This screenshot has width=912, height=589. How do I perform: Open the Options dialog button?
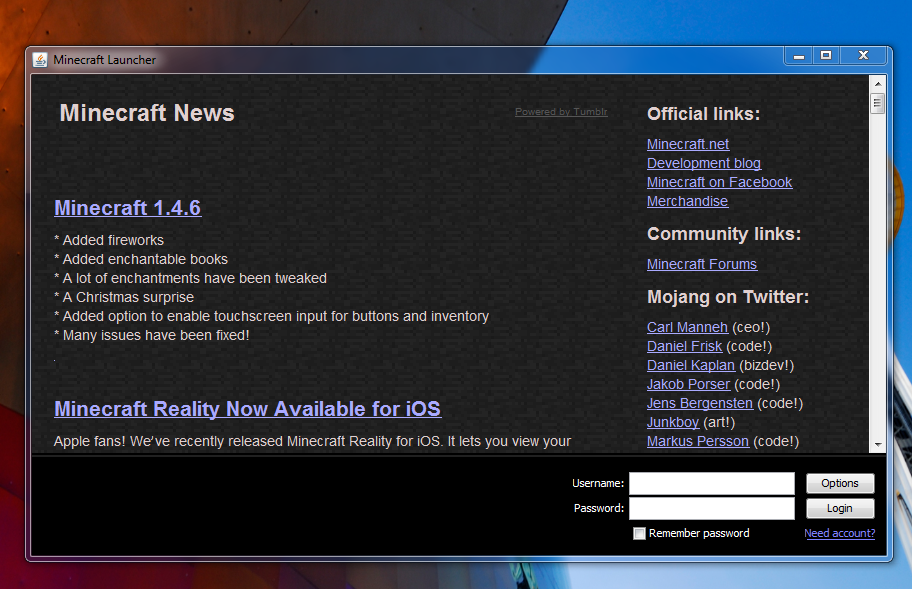pos(839,483)
